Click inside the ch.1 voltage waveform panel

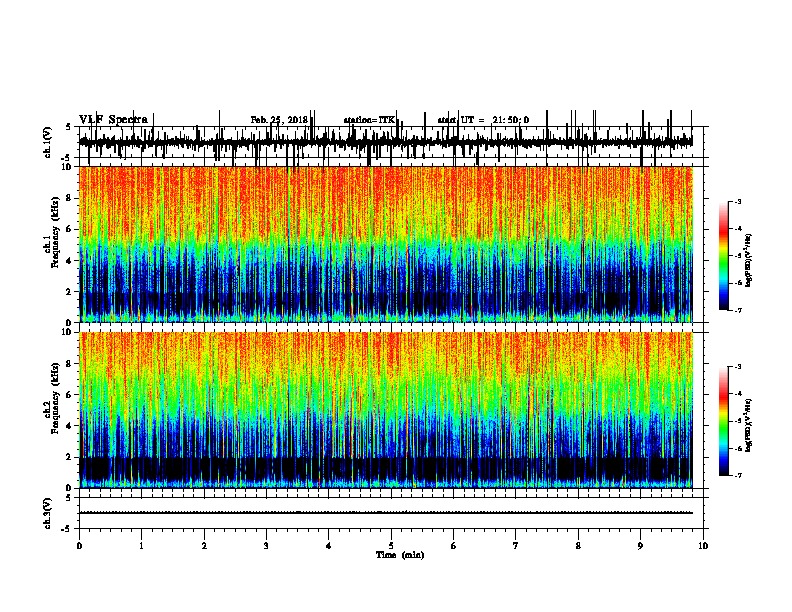391,142
